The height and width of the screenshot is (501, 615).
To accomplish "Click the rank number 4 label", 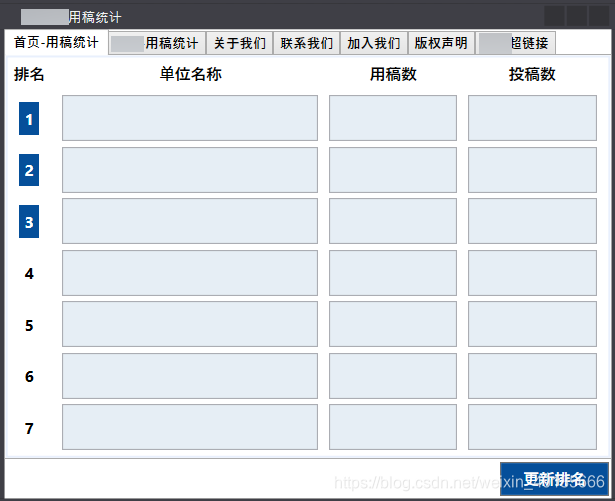I will point(29,273).
